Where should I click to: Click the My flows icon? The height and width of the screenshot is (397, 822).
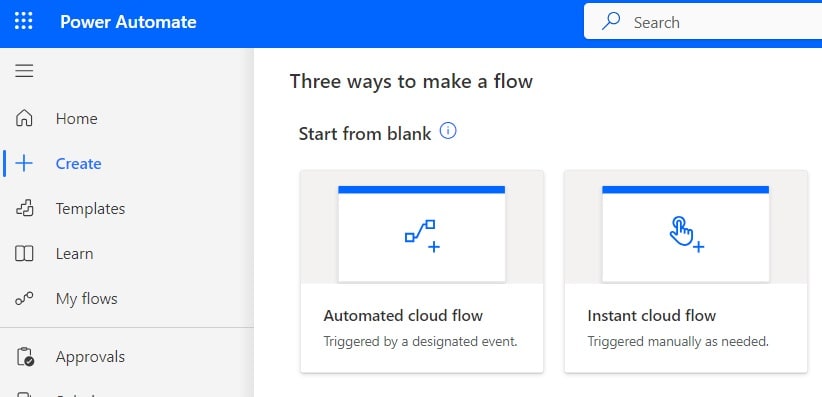(24, 298)
